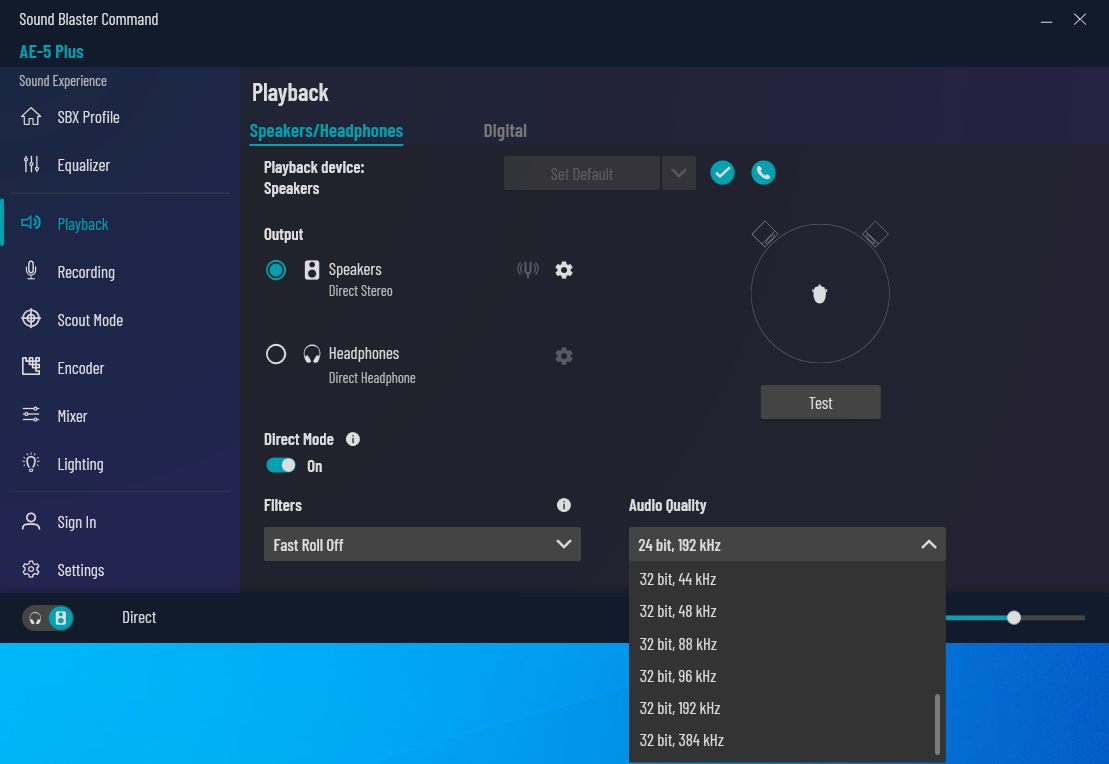Click the Test button

[820, 403]
